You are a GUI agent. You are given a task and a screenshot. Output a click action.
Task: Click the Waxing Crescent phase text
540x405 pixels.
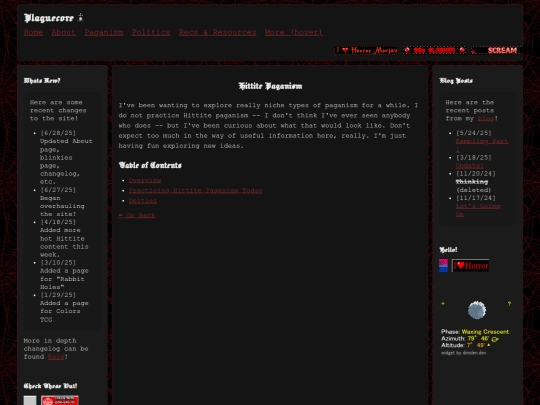[485, 332]
